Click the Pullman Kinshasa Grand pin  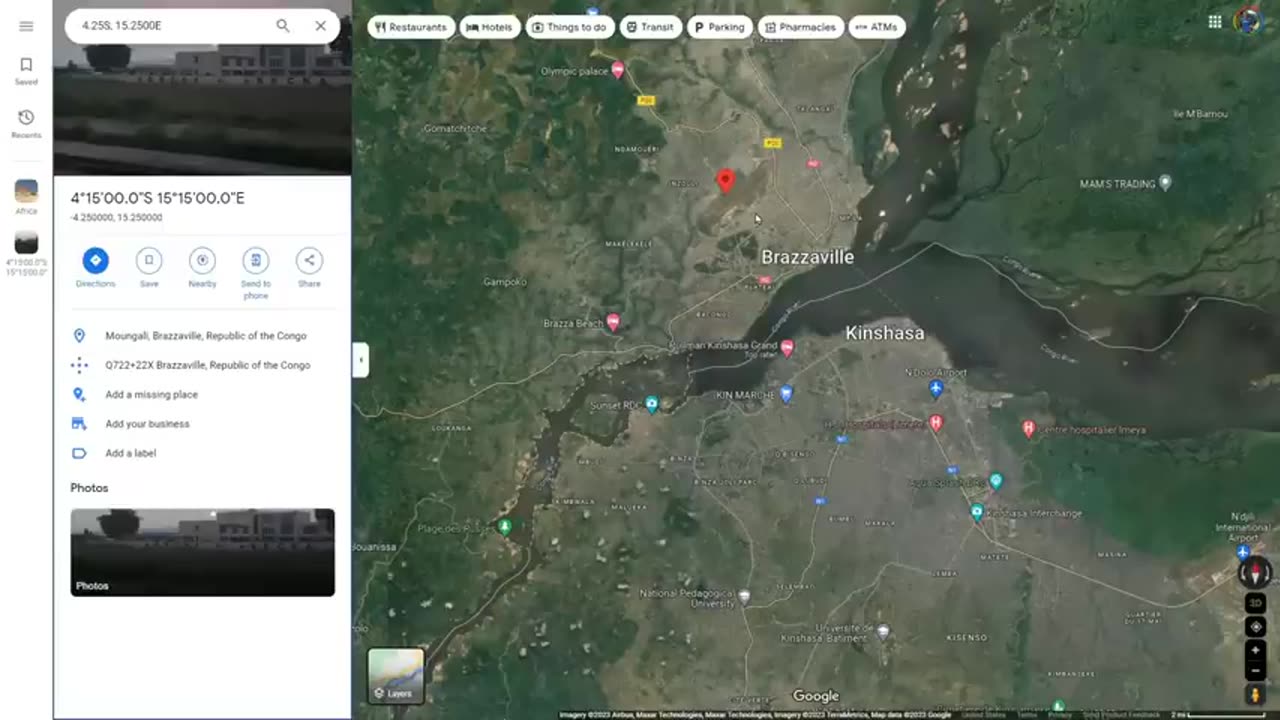click(787, 347)
